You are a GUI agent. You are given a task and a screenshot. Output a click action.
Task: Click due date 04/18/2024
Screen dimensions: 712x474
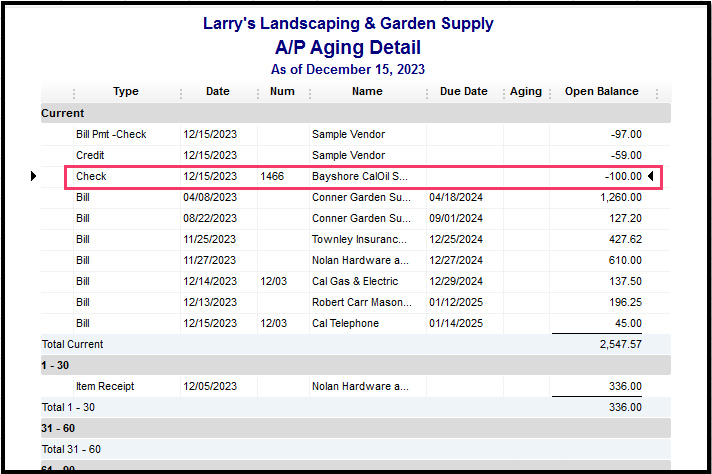pyautogui.click(x=456, y=198)
